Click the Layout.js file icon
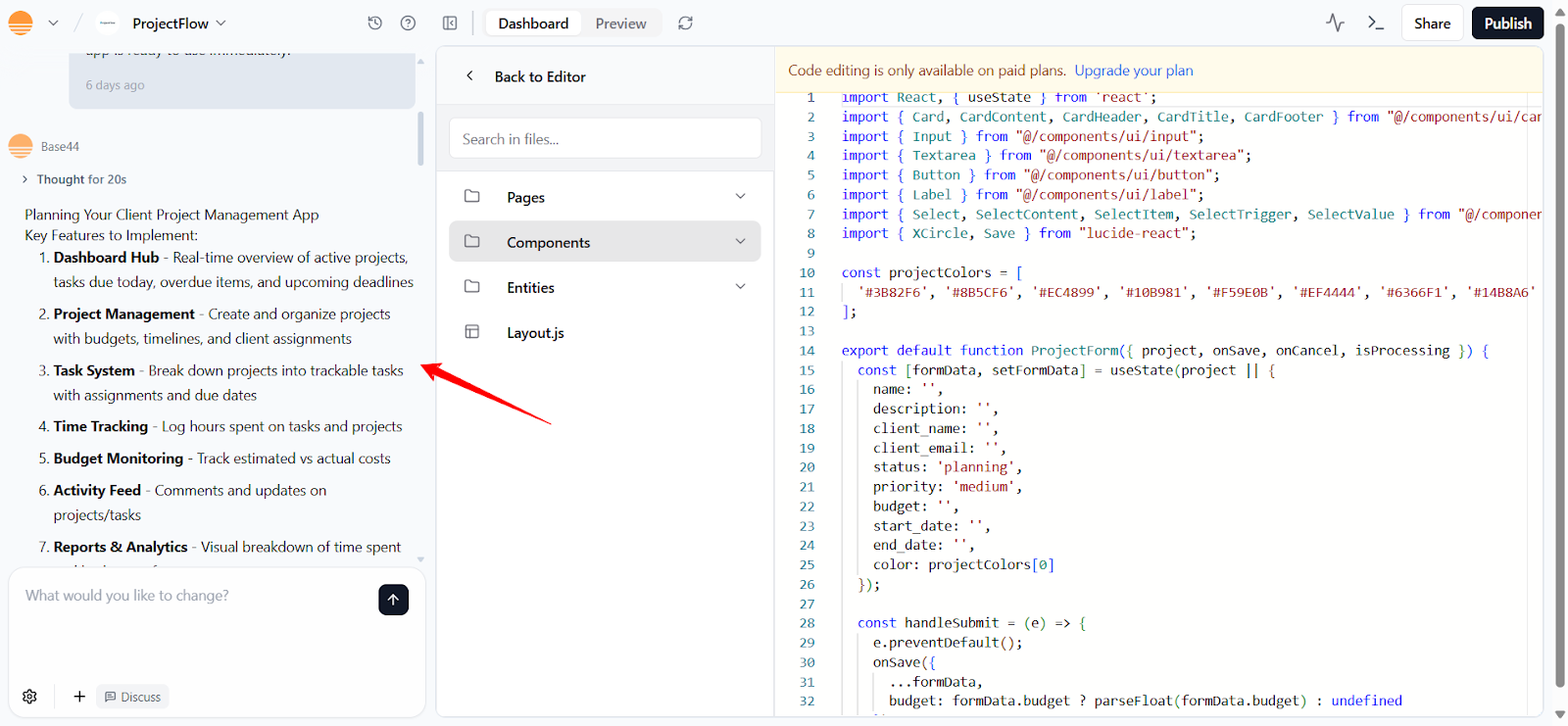1568x726 pixels. pos(471,331)
